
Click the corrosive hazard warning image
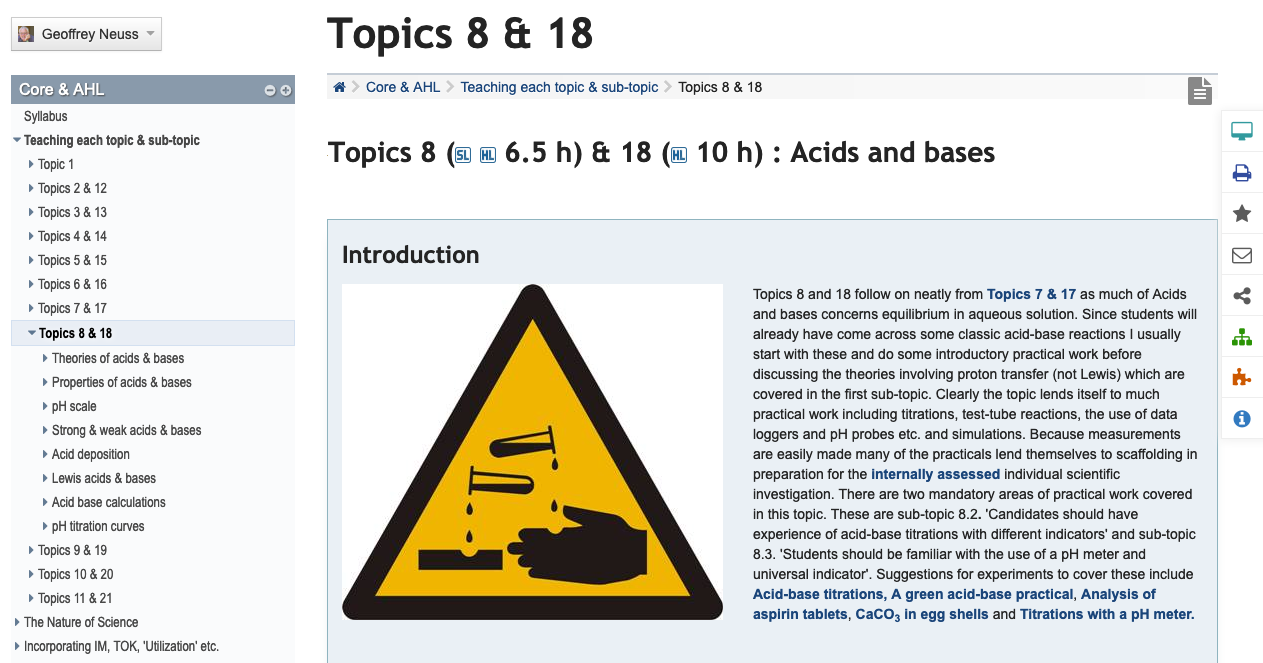click(x=532, y=452)
